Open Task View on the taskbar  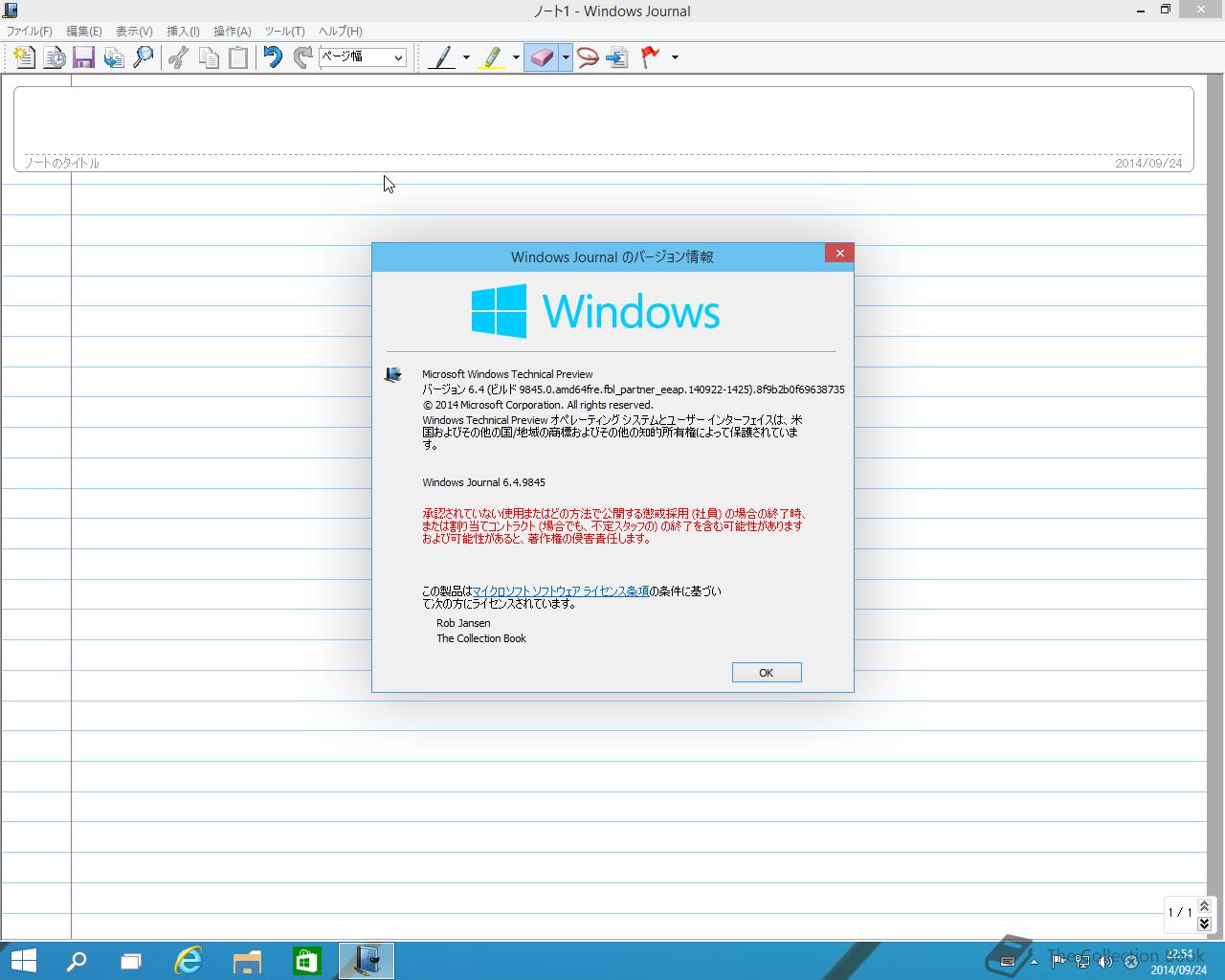[131, 961]
